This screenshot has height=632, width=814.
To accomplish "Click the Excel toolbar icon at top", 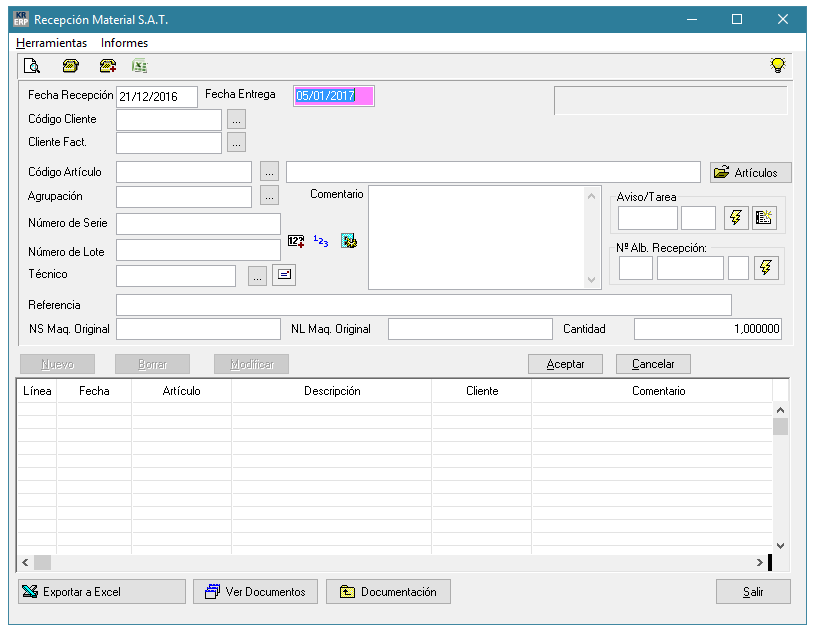I will point(140,66).
